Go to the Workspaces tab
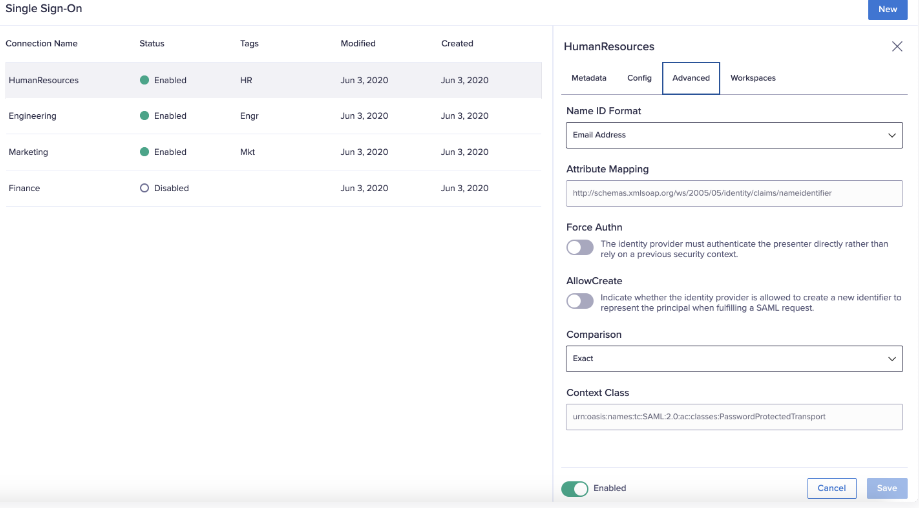The image size is (919, 508). 753,78
